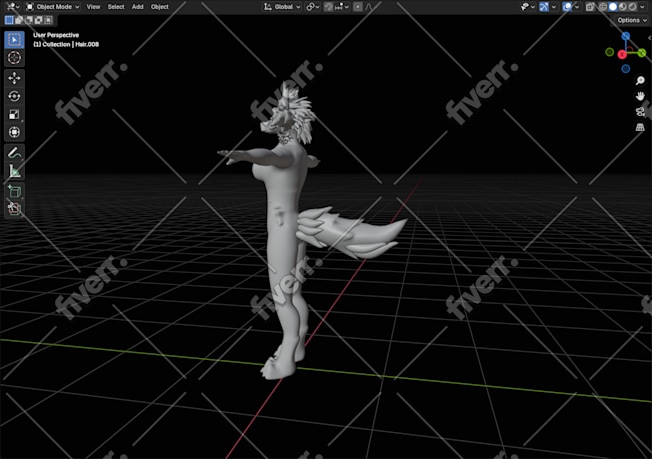Set selection mode to new selection
This screenshot has width=652, height=459.
[9, 20]
